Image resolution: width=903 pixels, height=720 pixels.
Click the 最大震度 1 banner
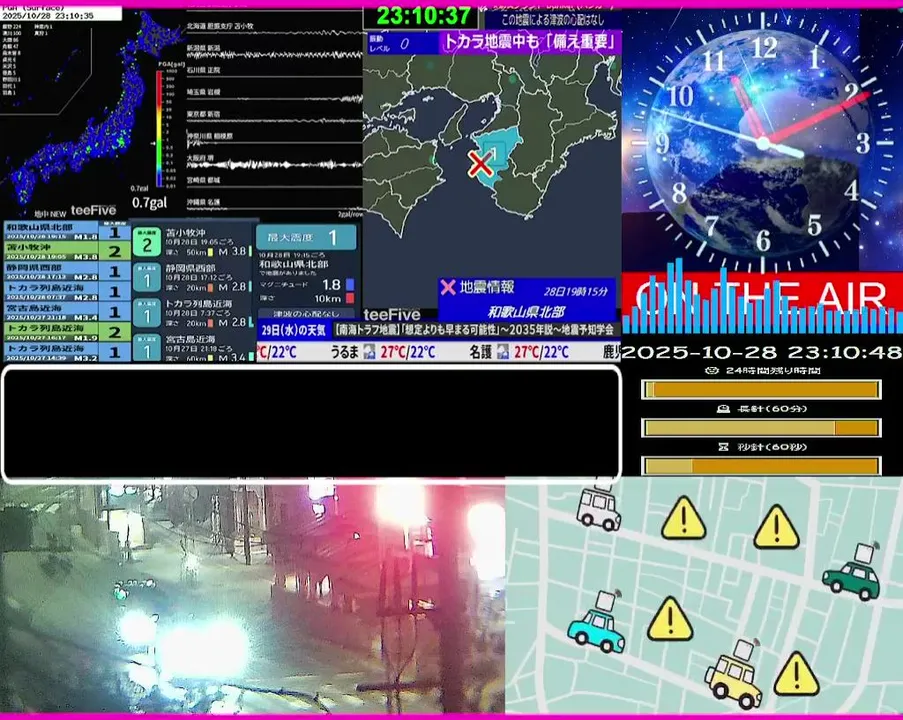306,237
